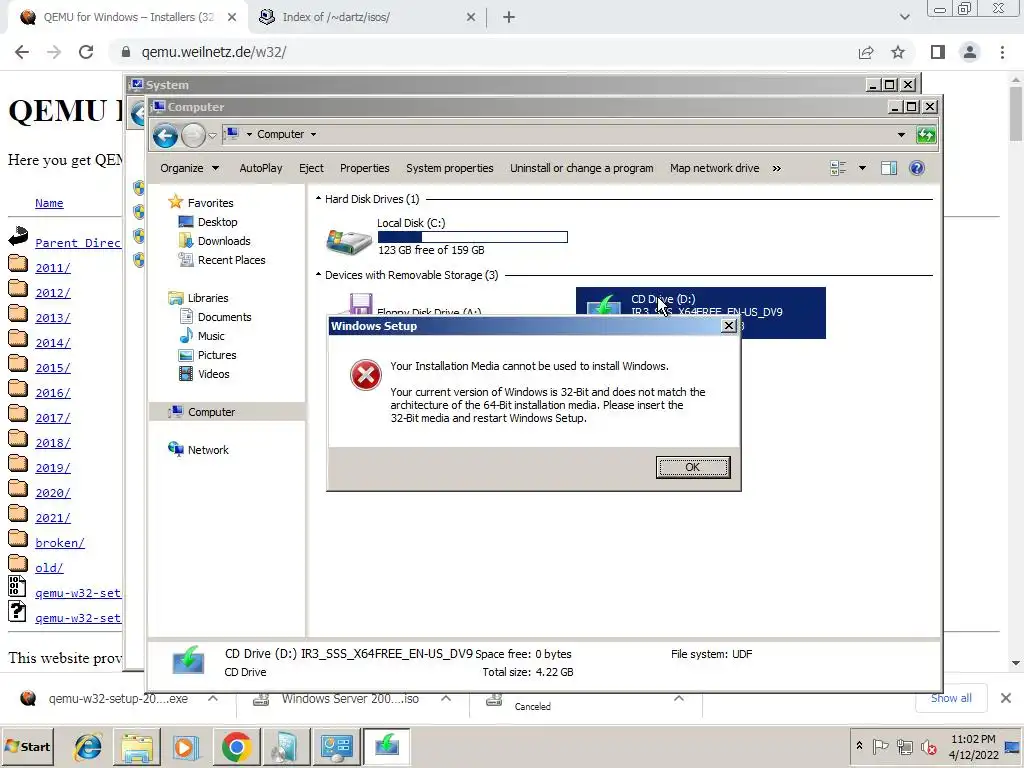
Task: Open the Documents library
Action: (x=225, y=317)
